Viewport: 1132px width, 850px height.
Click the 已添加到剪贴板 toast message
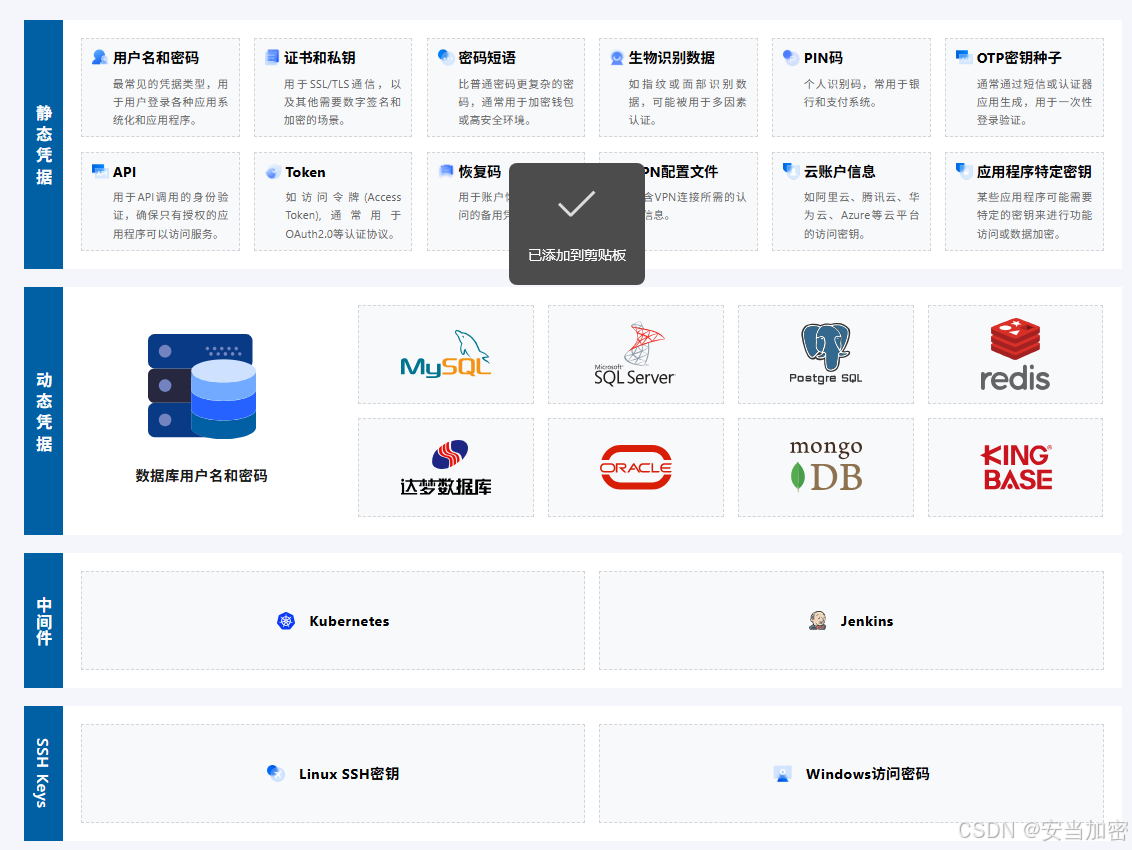(x=577, y=255)
